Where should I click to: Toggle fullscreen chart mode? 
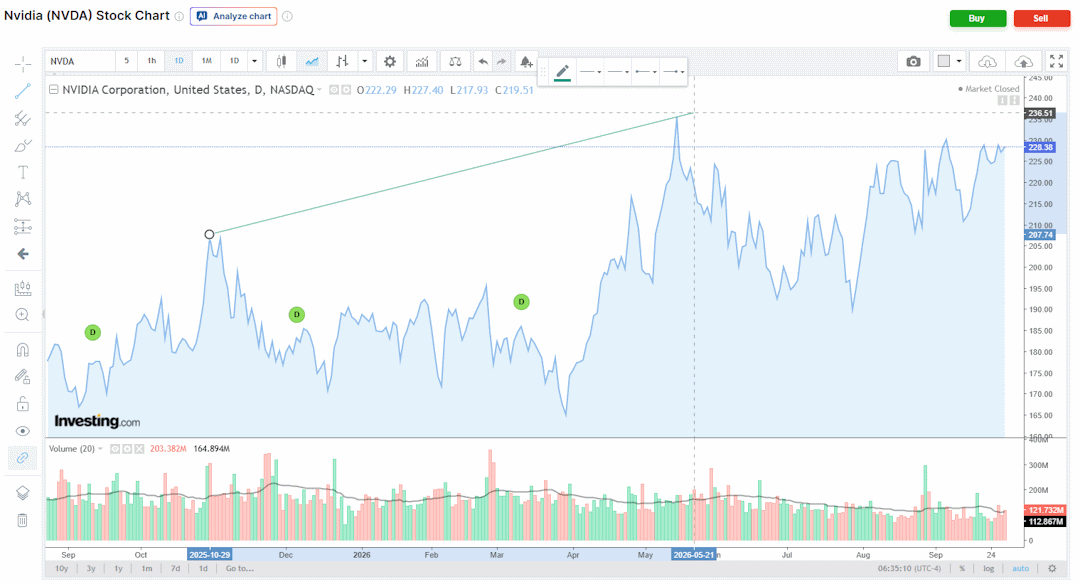[1057, 61]
